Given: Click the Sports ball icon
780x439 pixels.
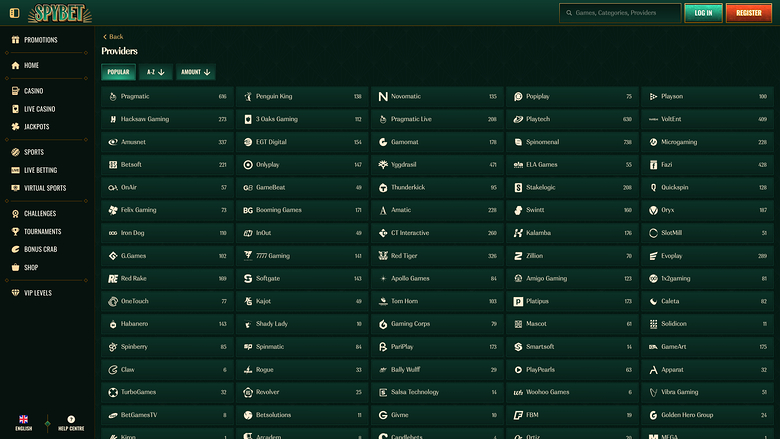Looking at the screenshot, I should click(x=15, y=152).
